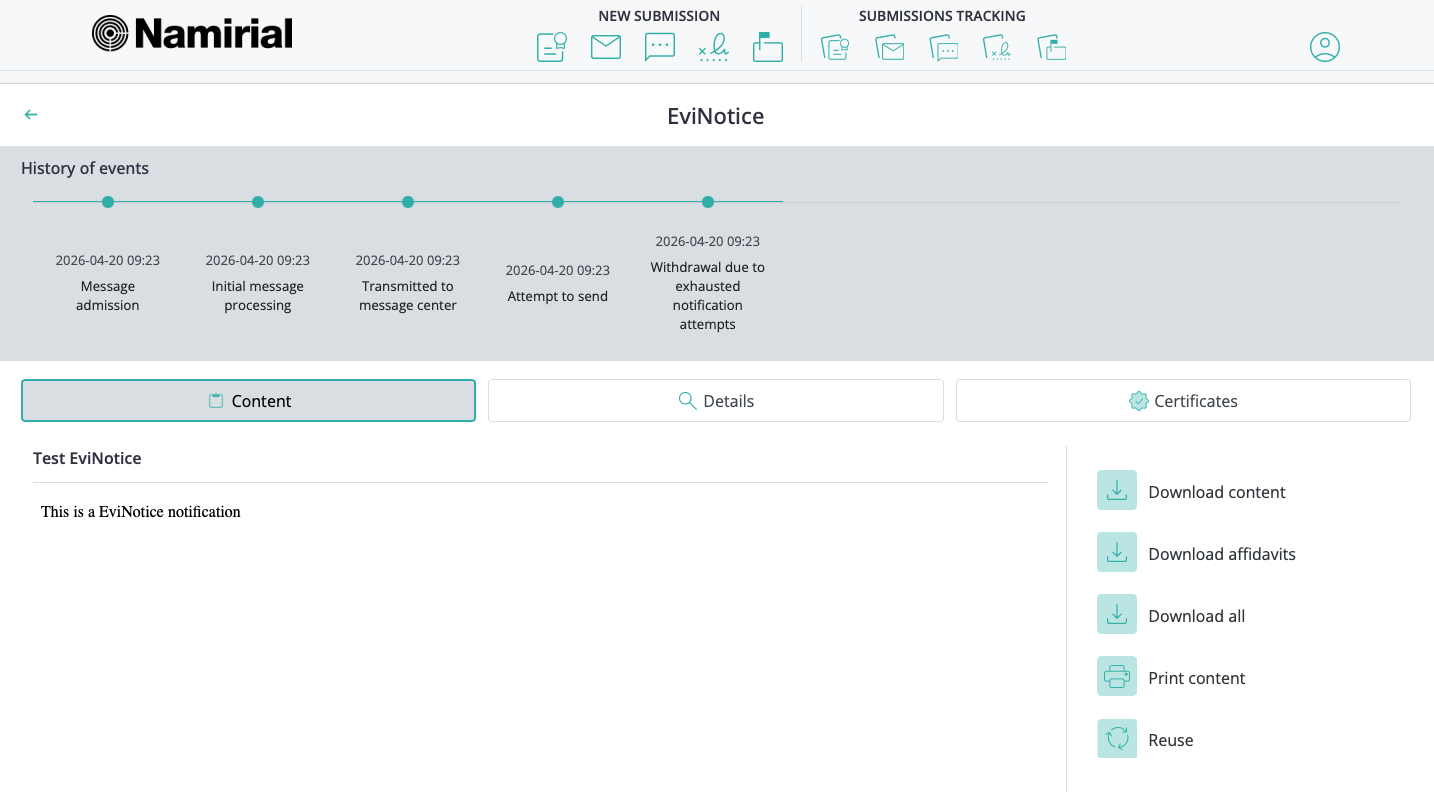Start a new email submission
This screenshot has height=803, width=1434.
tap(606, 47)
